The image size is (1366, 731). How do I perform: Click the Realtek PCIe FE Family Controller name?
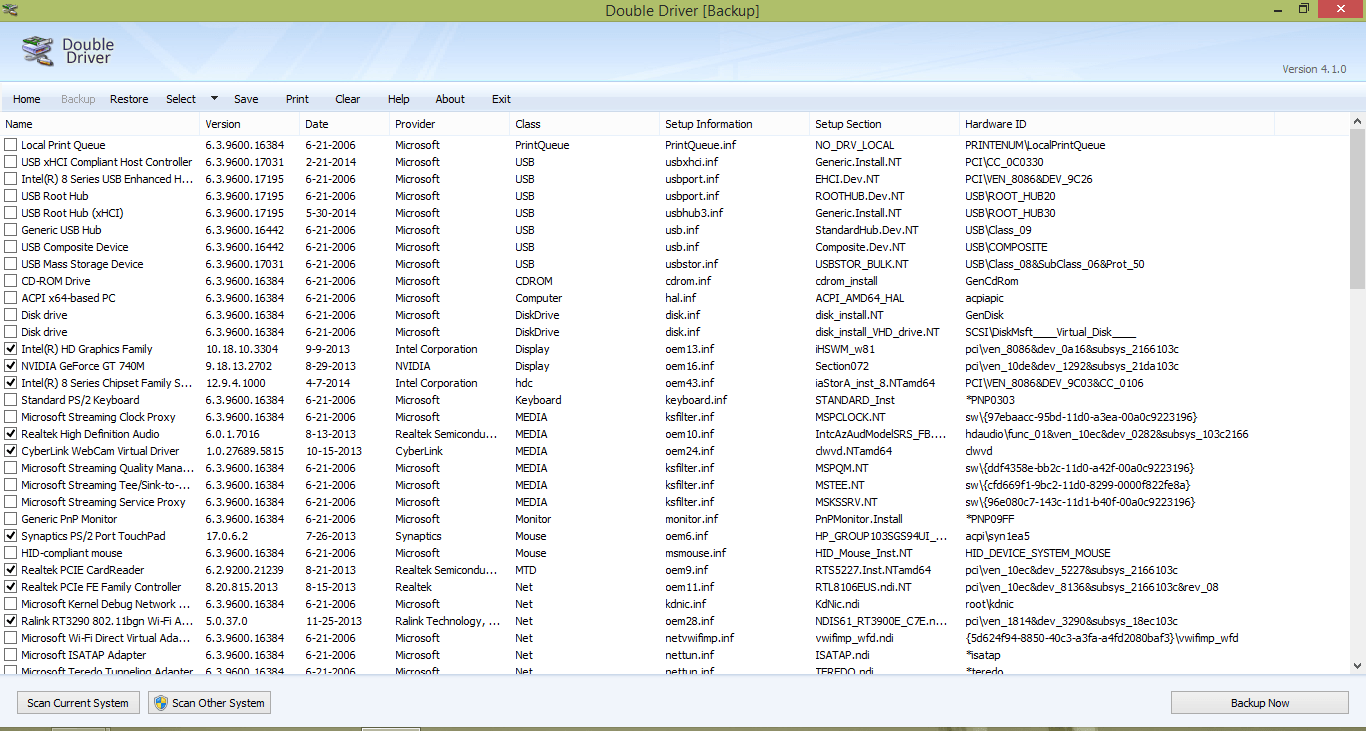click(x=101, y=587)
